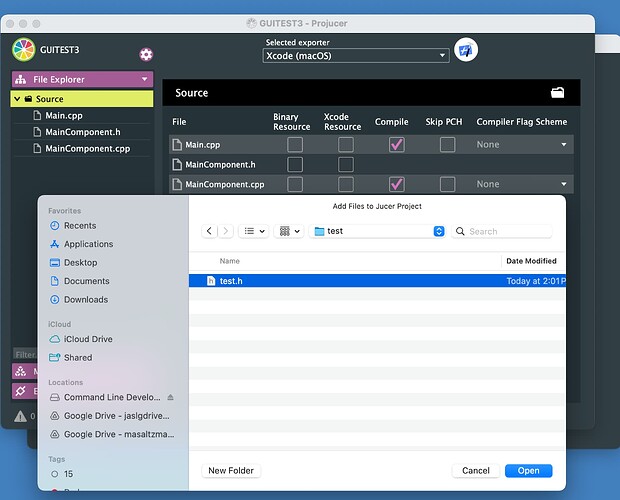Click Main.cpp file icon in the tree

pyautogui.click(x=37, y=115)
